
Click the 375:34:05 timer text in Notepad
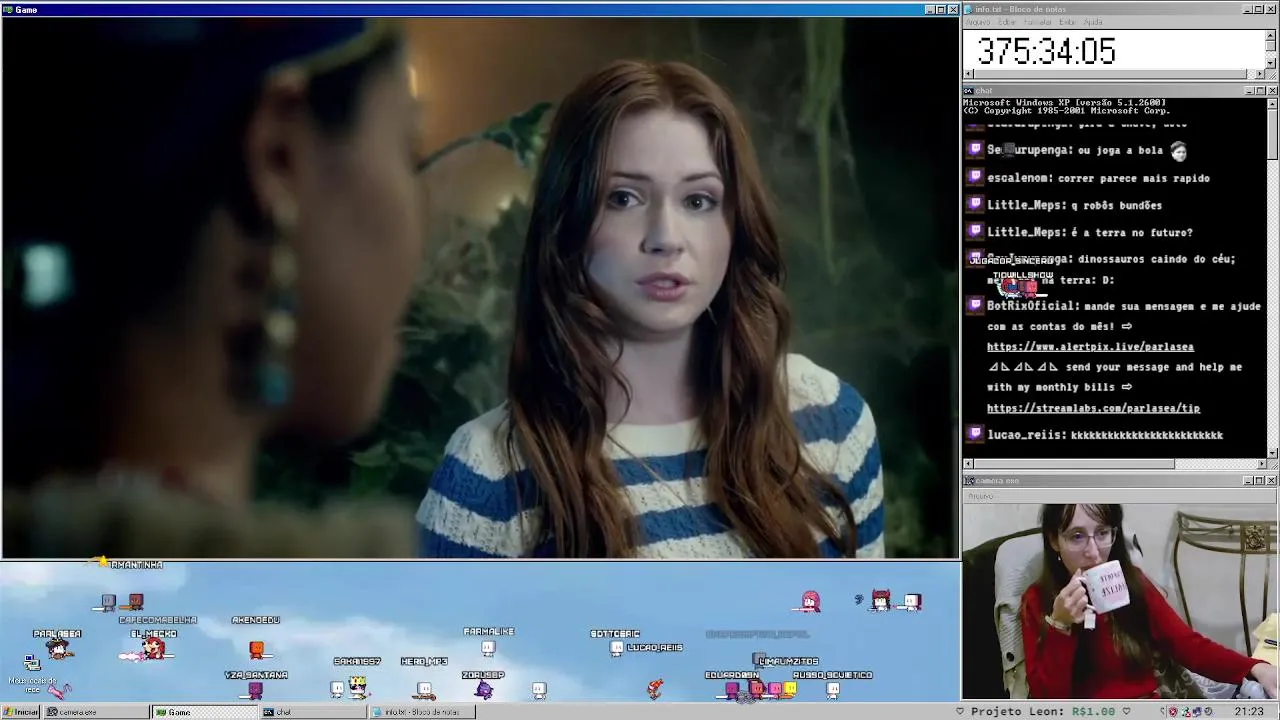click(x=1046, y=51)
